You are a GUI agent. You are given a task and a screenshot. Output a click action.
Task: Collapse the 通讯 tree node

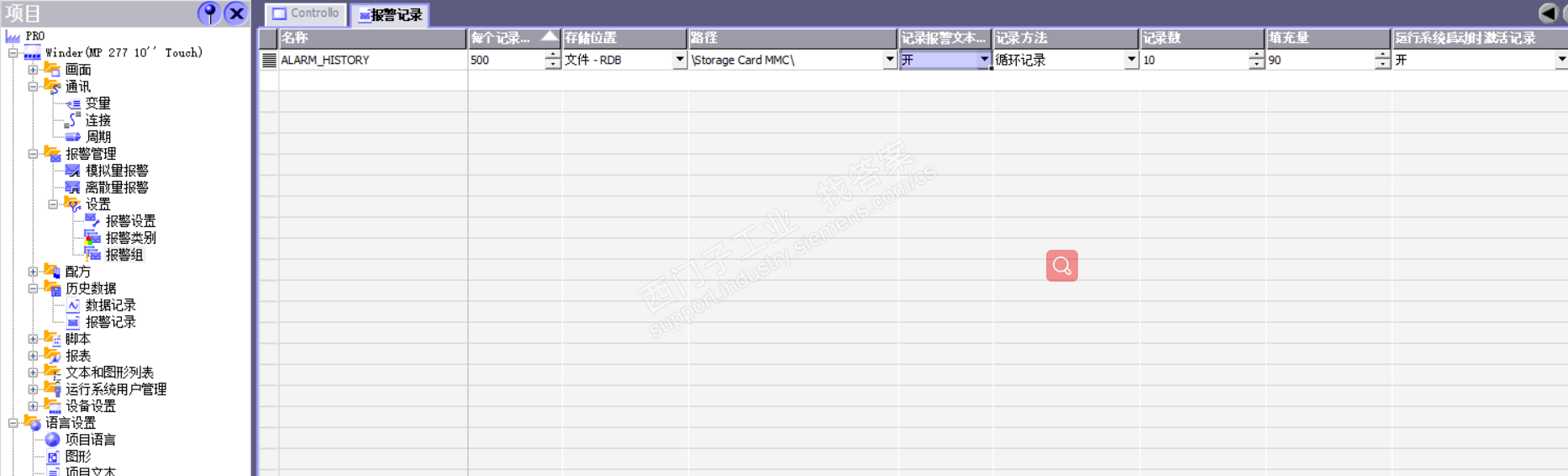click(33, 87)
